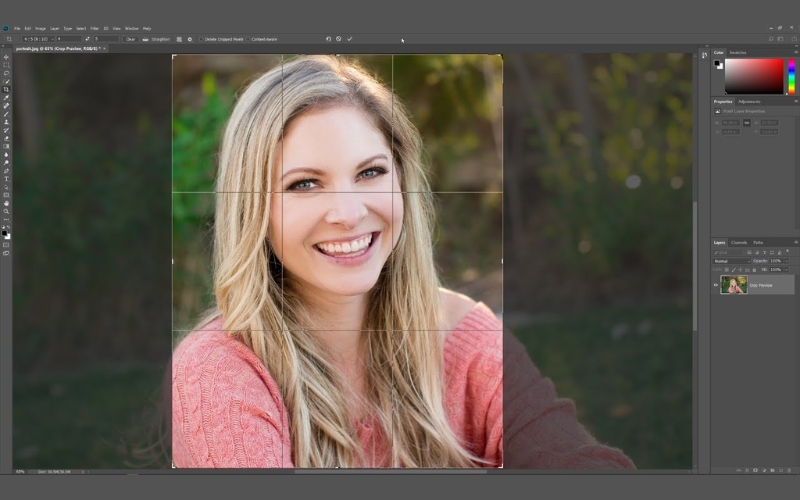This screenshot has width=800, height=500.
Task: Click the Straighten button
Action: pos(158,39)
